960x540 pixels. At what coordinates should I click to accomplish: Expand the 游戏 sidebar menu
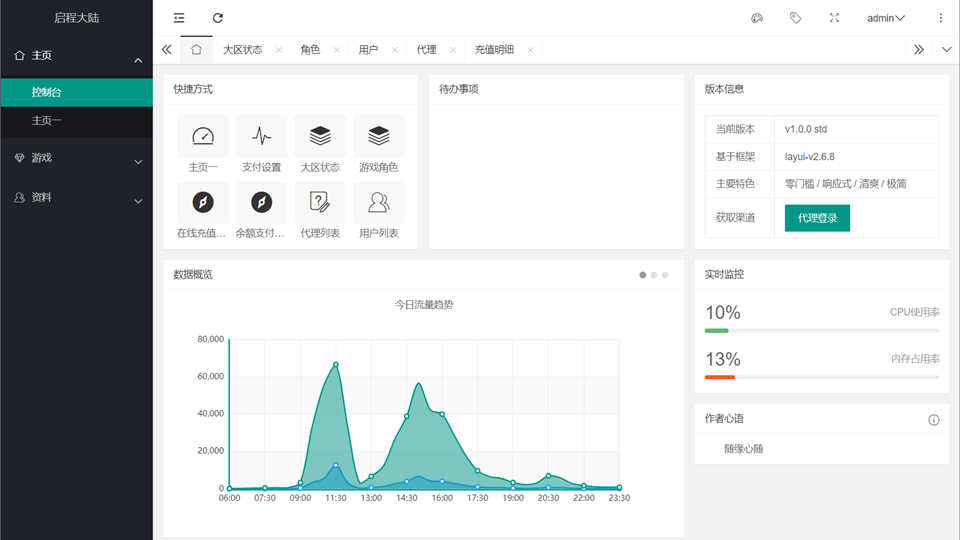pos(76,158)
